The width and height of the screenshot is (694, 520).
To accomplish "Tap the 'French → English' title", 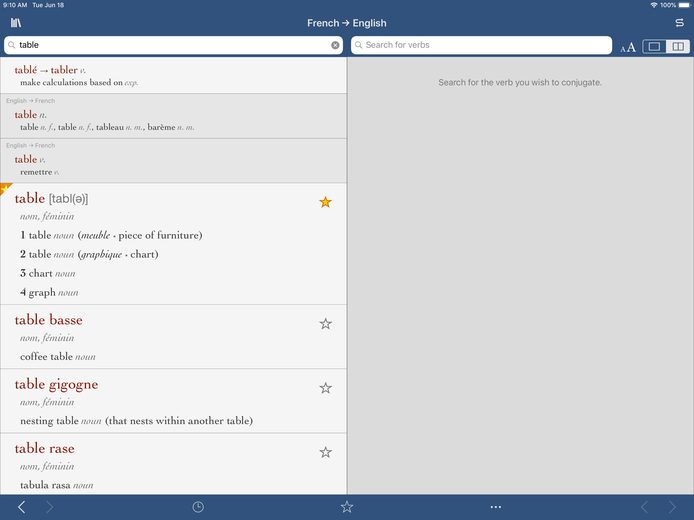I will pyautogui.click(x=347, y=23).
